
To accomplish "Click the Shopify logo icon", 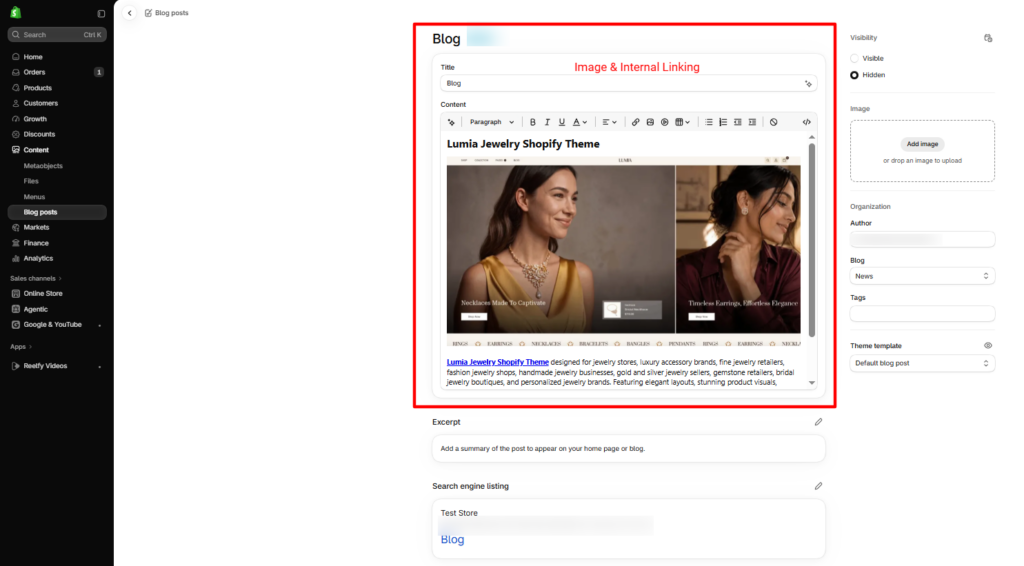I will [x=16, y=12].
